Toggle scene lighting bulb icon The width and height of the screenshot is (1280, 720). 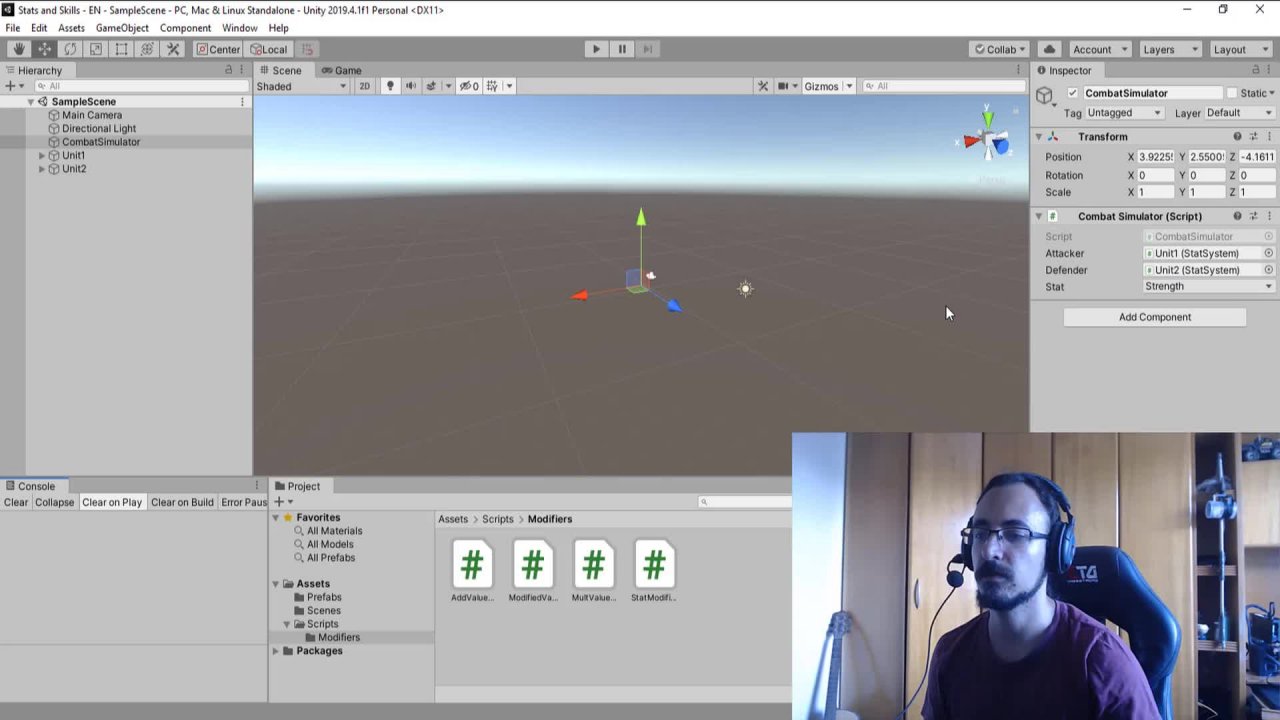point(390,86)
